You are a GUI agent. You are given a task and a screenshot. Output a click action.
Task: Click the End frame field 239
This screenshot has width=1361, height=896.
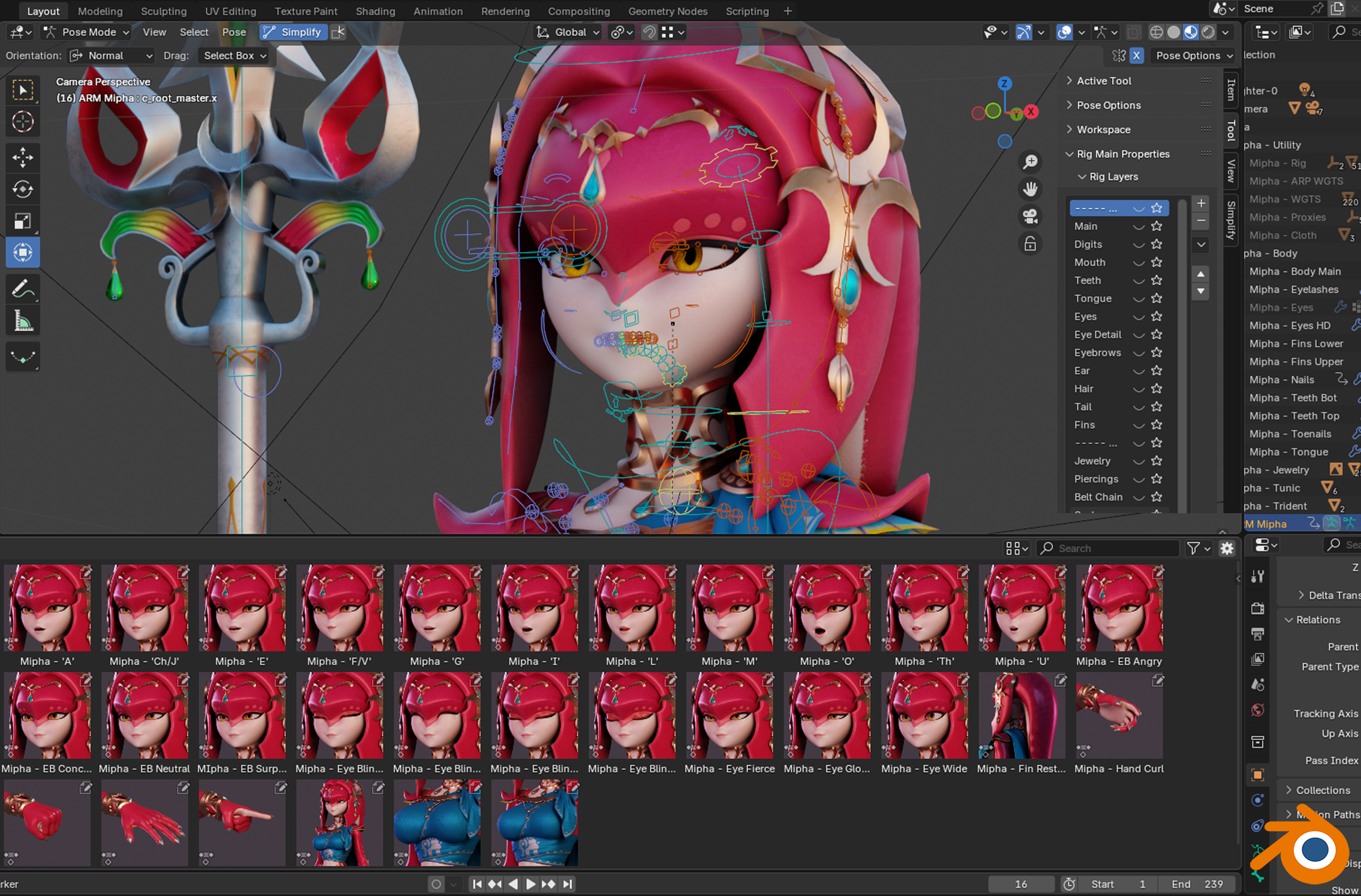[x=1197, y=884]
